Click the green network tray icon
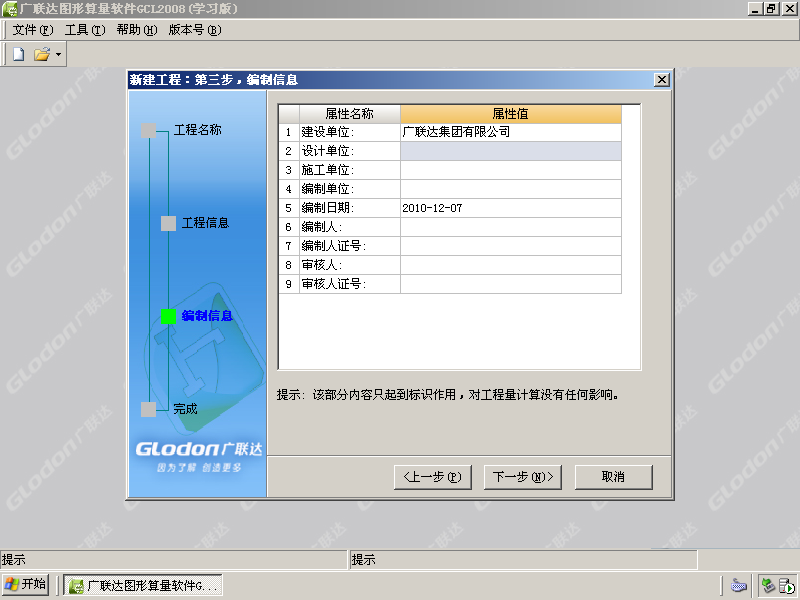The width and height of the screenshot is (800, 600). [x=767, y=585]
